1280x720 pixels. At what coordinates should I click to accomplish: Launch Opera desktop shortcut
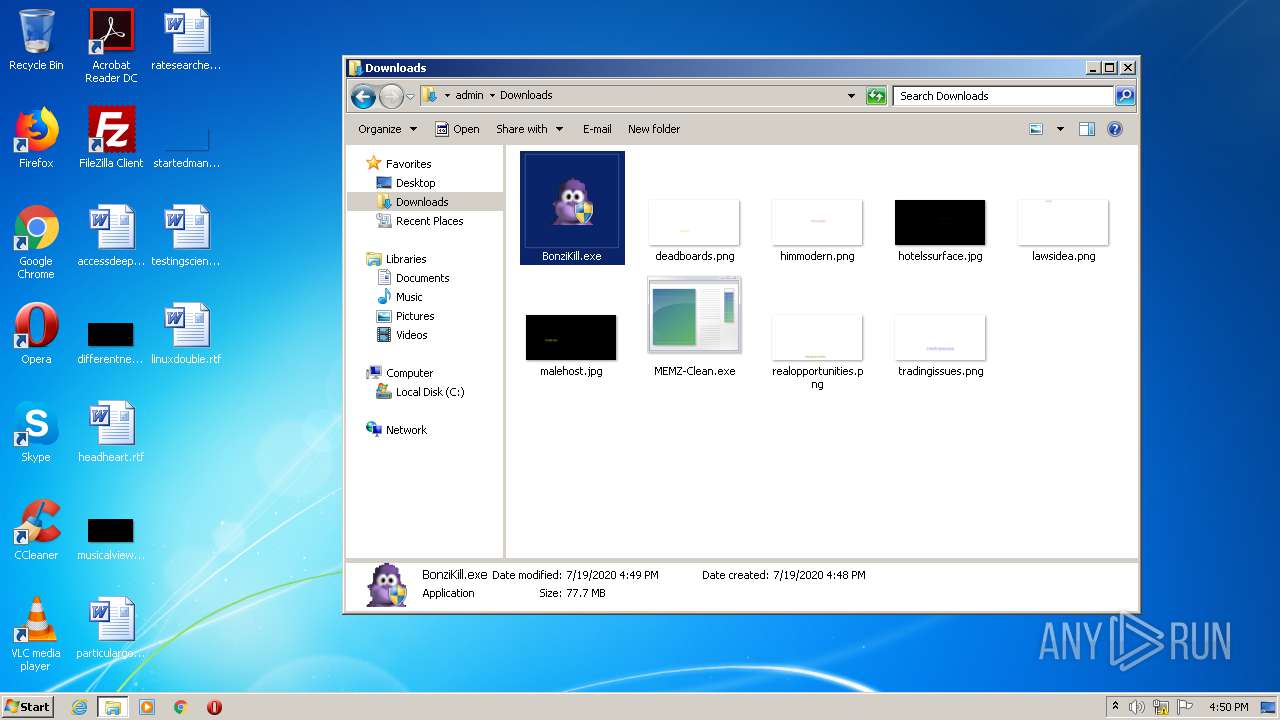click(36, 334)
